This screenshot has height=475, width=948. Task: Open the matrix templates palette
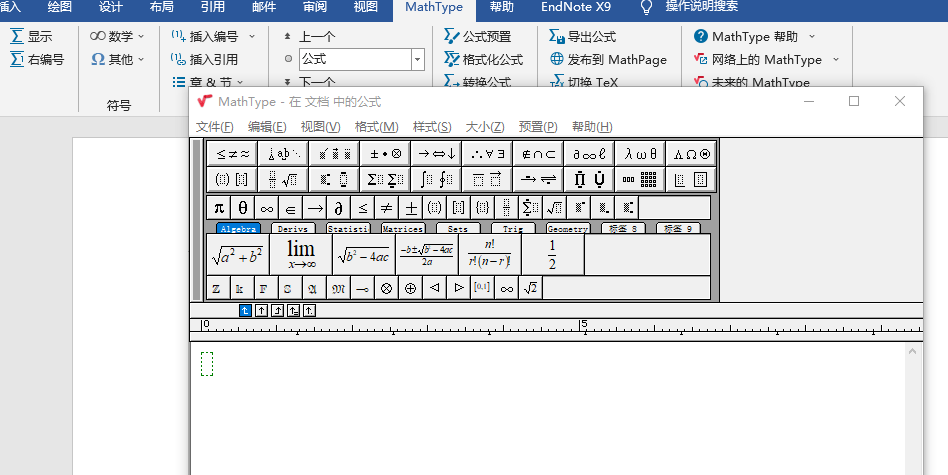tap(640, 179)
